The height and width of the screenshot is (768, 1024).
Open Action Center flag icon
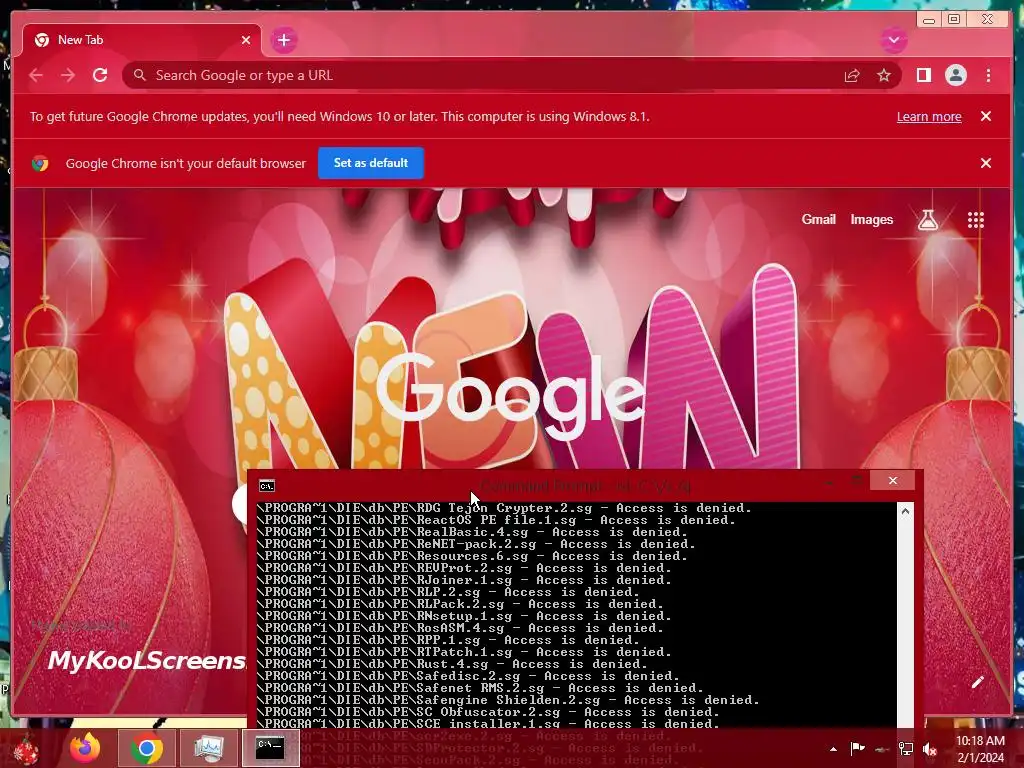coord(857,749)
